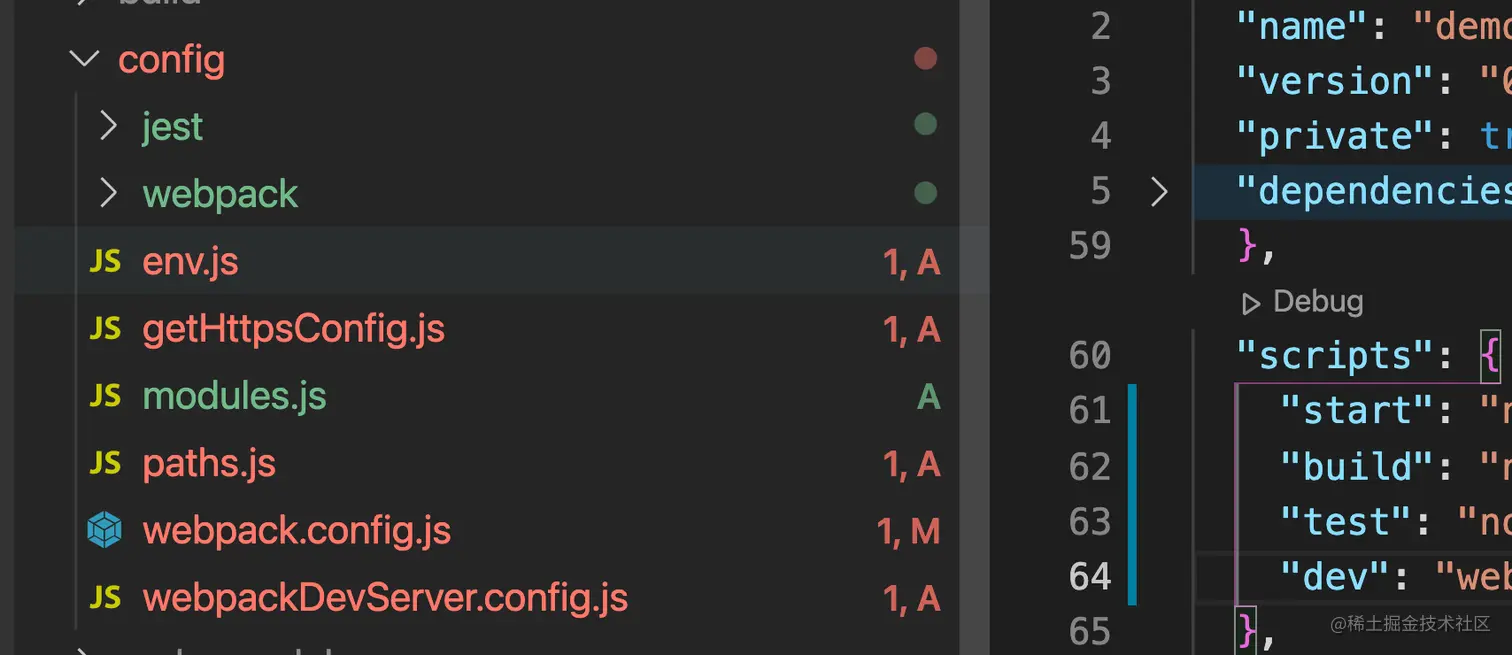This screenshot has width=1512, height=655.
Task: Click line number 64 in the gutter
Action: click(1089, 577)
